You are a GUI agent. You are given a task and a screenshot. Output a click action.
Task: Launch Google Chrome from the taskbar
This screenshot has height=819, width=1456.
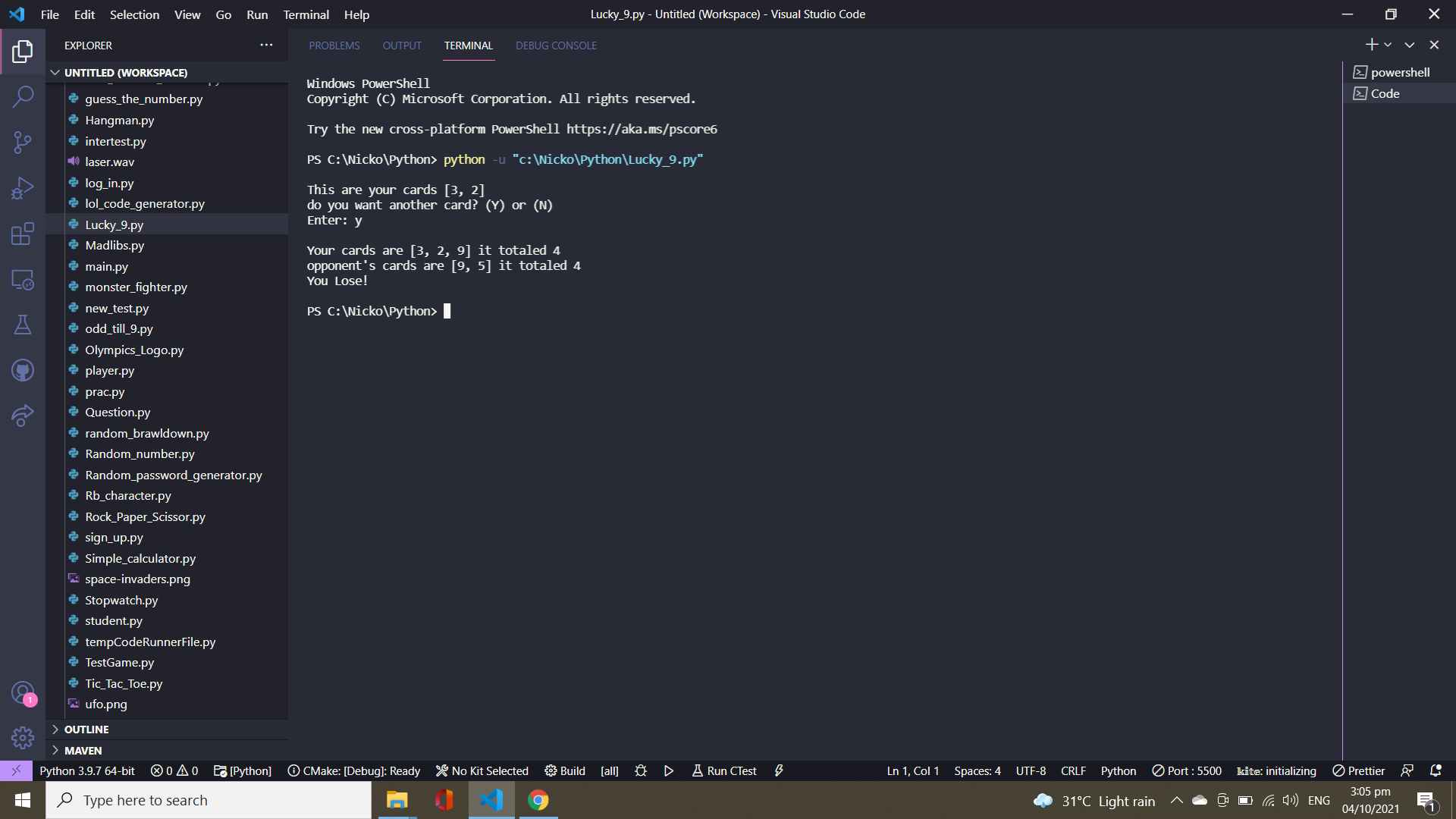coord(538,800)
